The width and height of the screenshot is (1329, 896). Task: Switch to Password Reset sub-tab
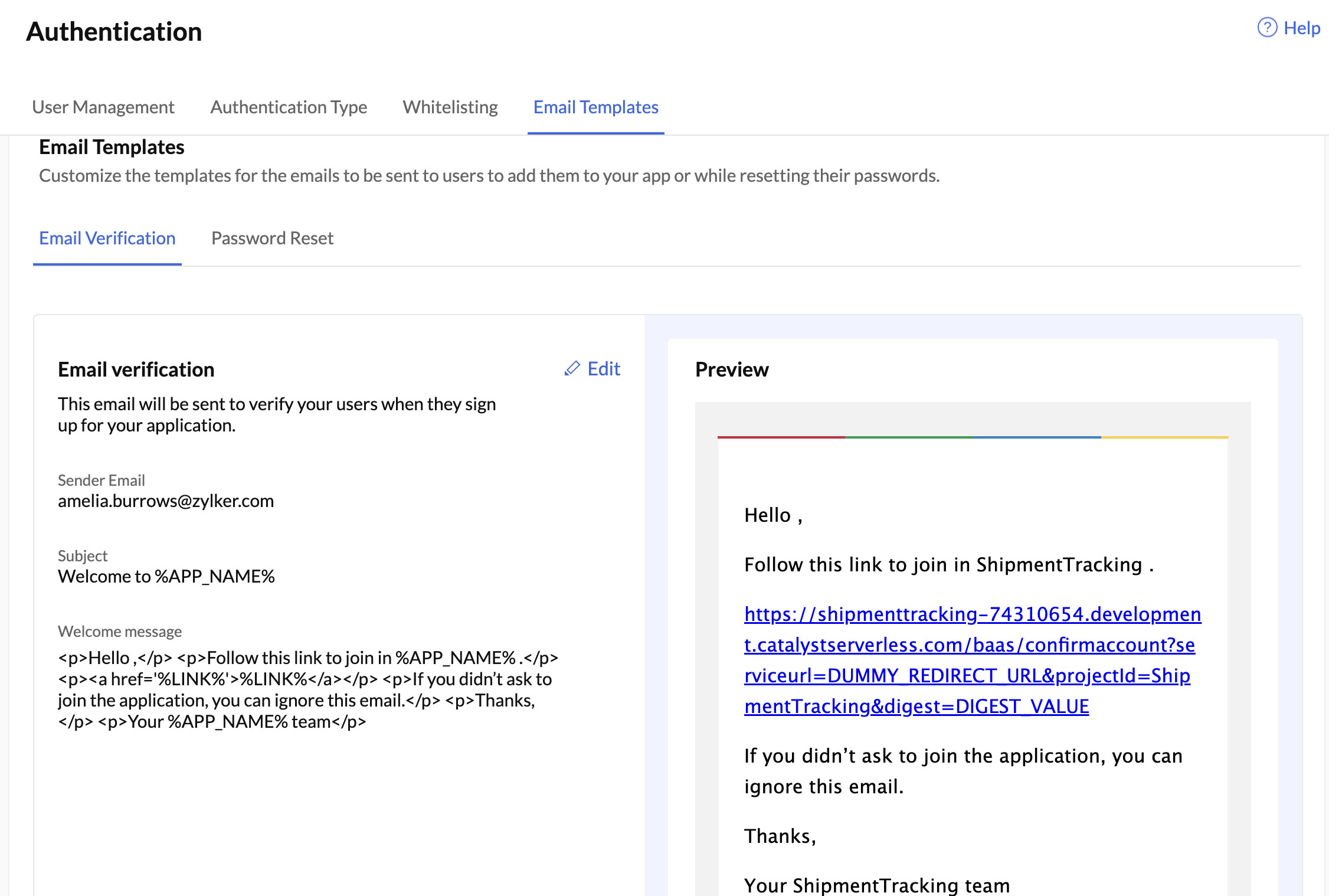(x=272, y=238)
